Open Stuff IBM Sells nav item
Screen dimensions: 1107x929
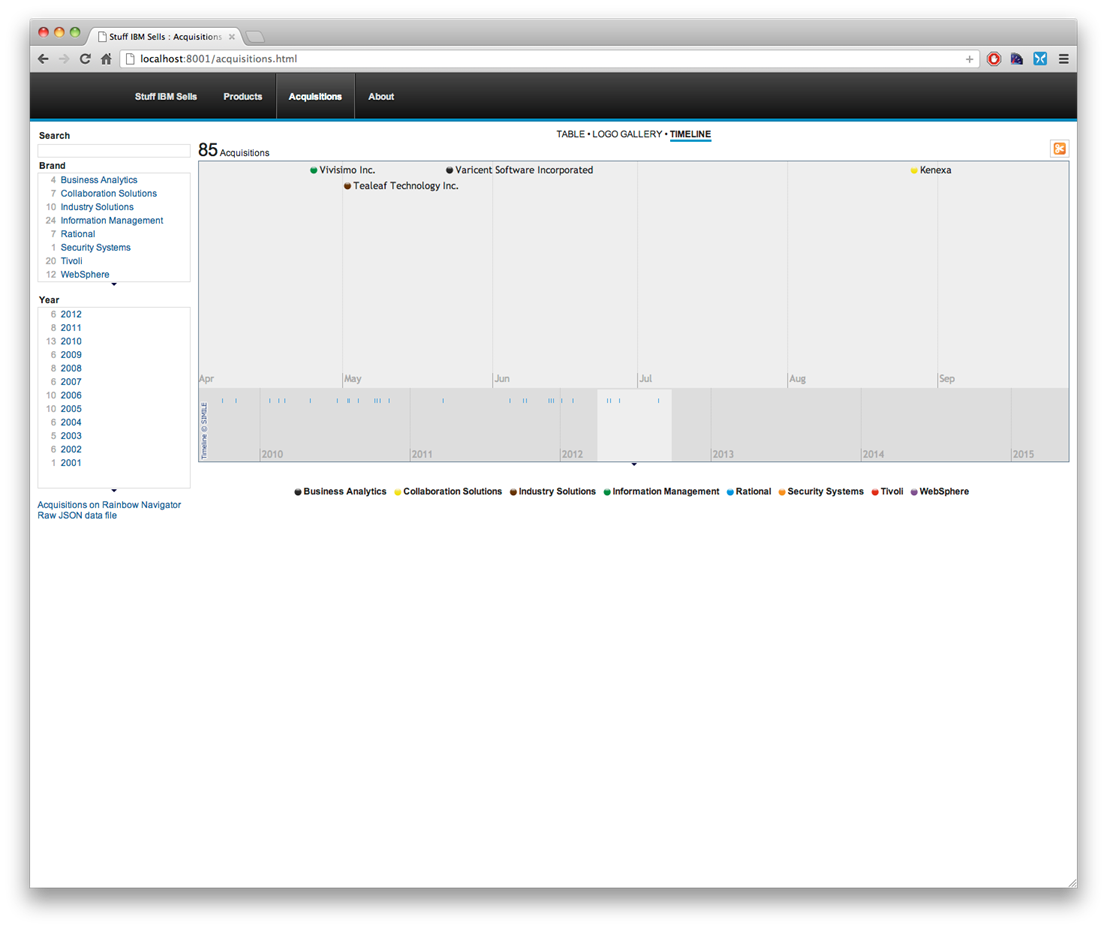pyautogui.click(x=166, y=97)
